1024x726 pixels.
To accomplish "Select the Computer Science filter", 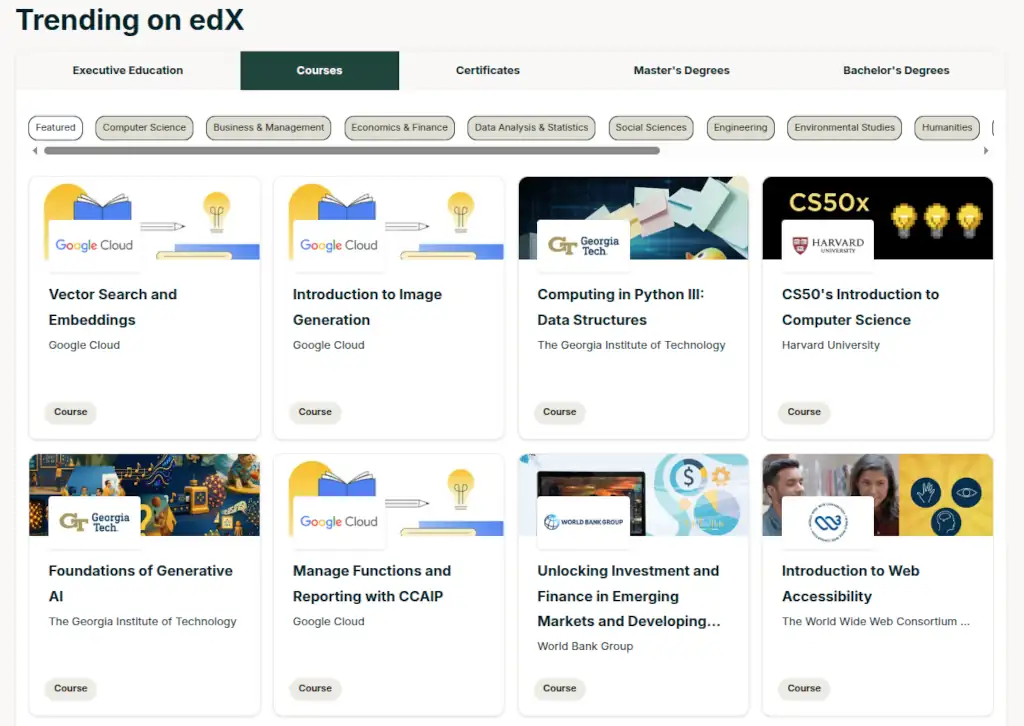I will (144, 127).
